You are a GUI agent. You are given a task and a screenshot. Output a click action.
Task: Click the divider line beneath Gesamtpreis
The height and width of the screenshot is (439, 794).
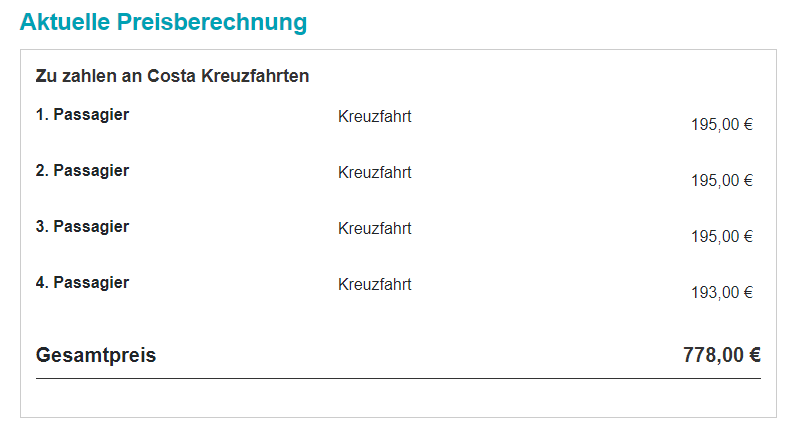398,379
